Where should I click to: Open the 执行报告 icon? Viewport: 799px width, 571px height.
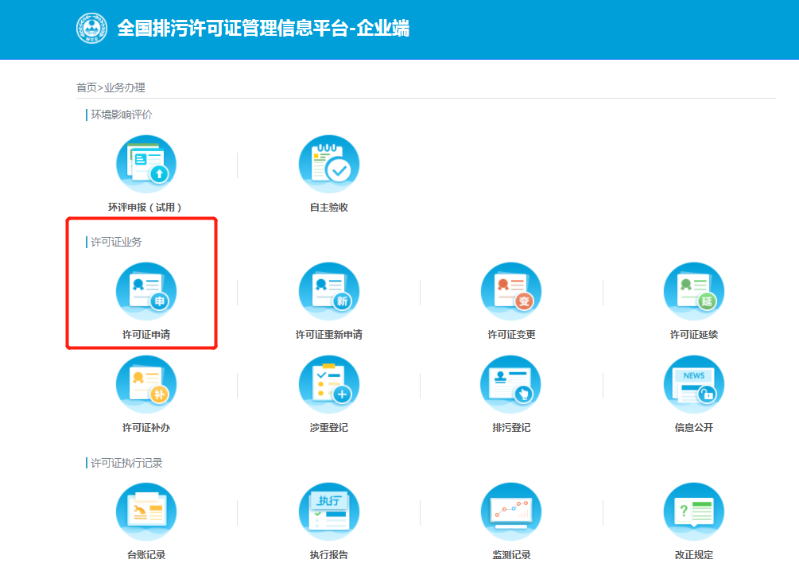coord(329,512)
